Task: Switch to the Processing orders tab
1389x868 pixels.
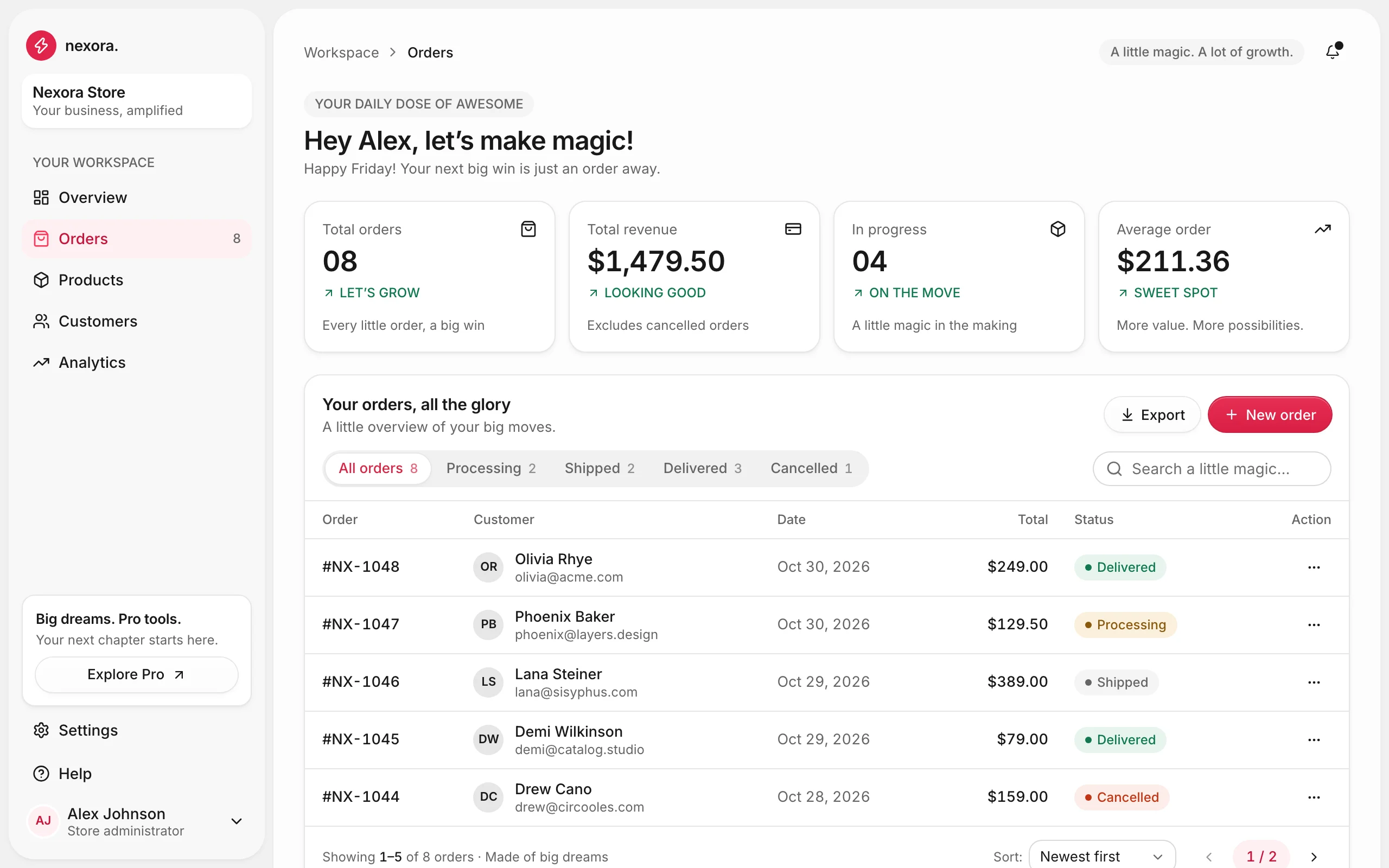Action: (x=490, y=468)
